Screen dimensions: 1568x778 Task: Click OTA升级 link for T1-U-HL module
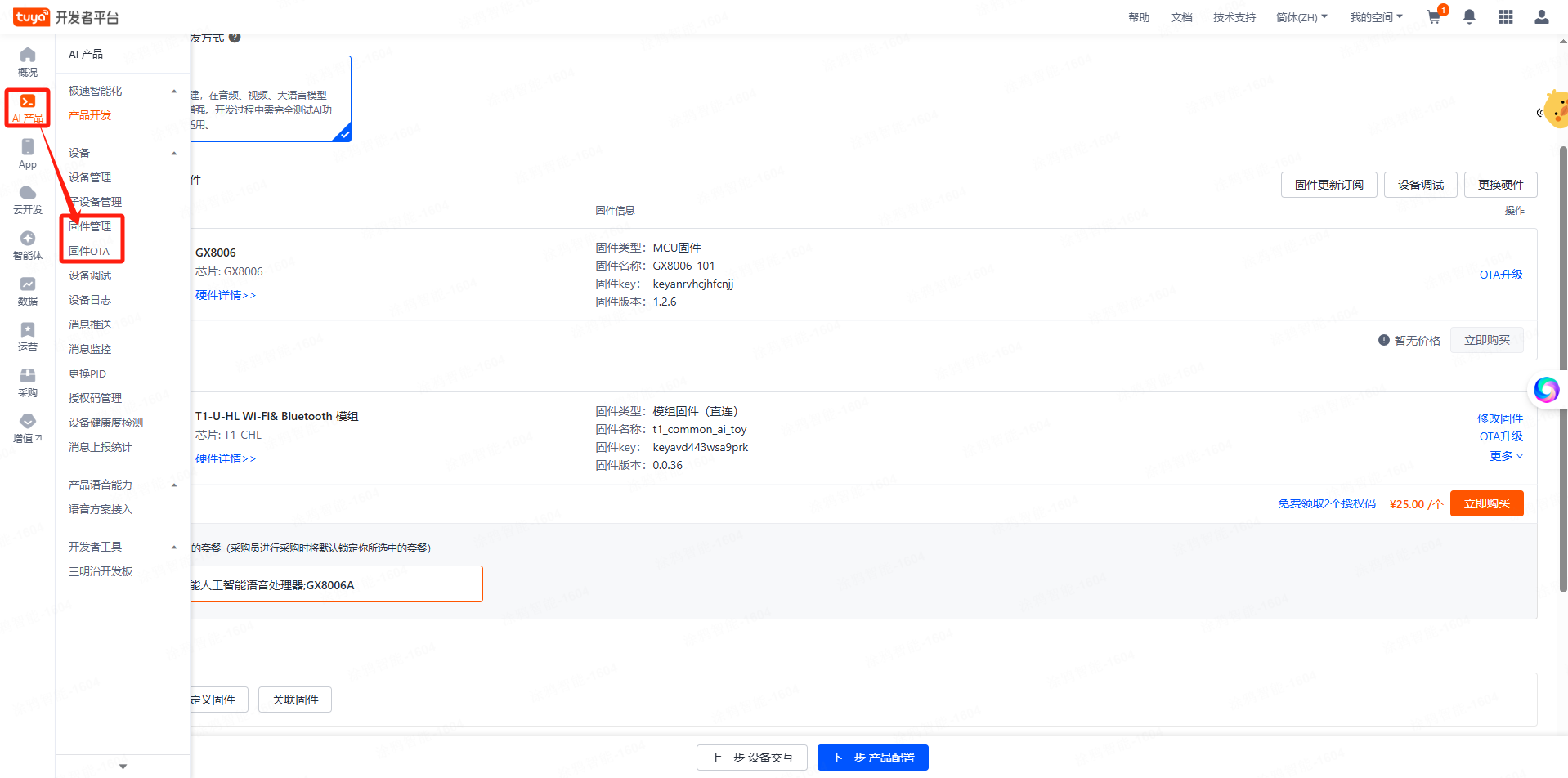point(1501,436)
